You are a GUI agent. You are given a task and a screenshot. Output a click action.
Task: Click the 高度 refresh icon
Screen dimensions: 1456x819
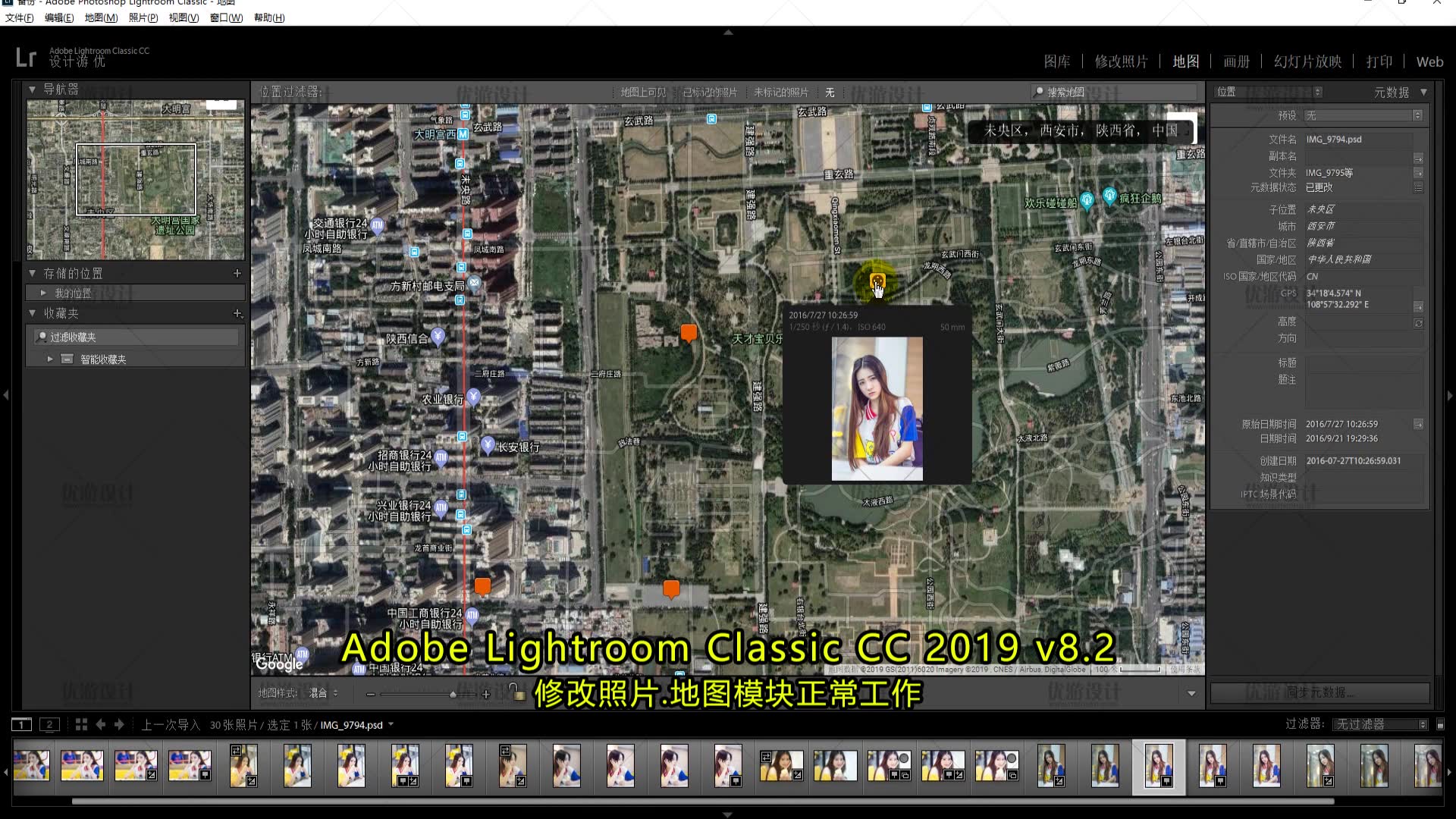tap(1418, 323)
